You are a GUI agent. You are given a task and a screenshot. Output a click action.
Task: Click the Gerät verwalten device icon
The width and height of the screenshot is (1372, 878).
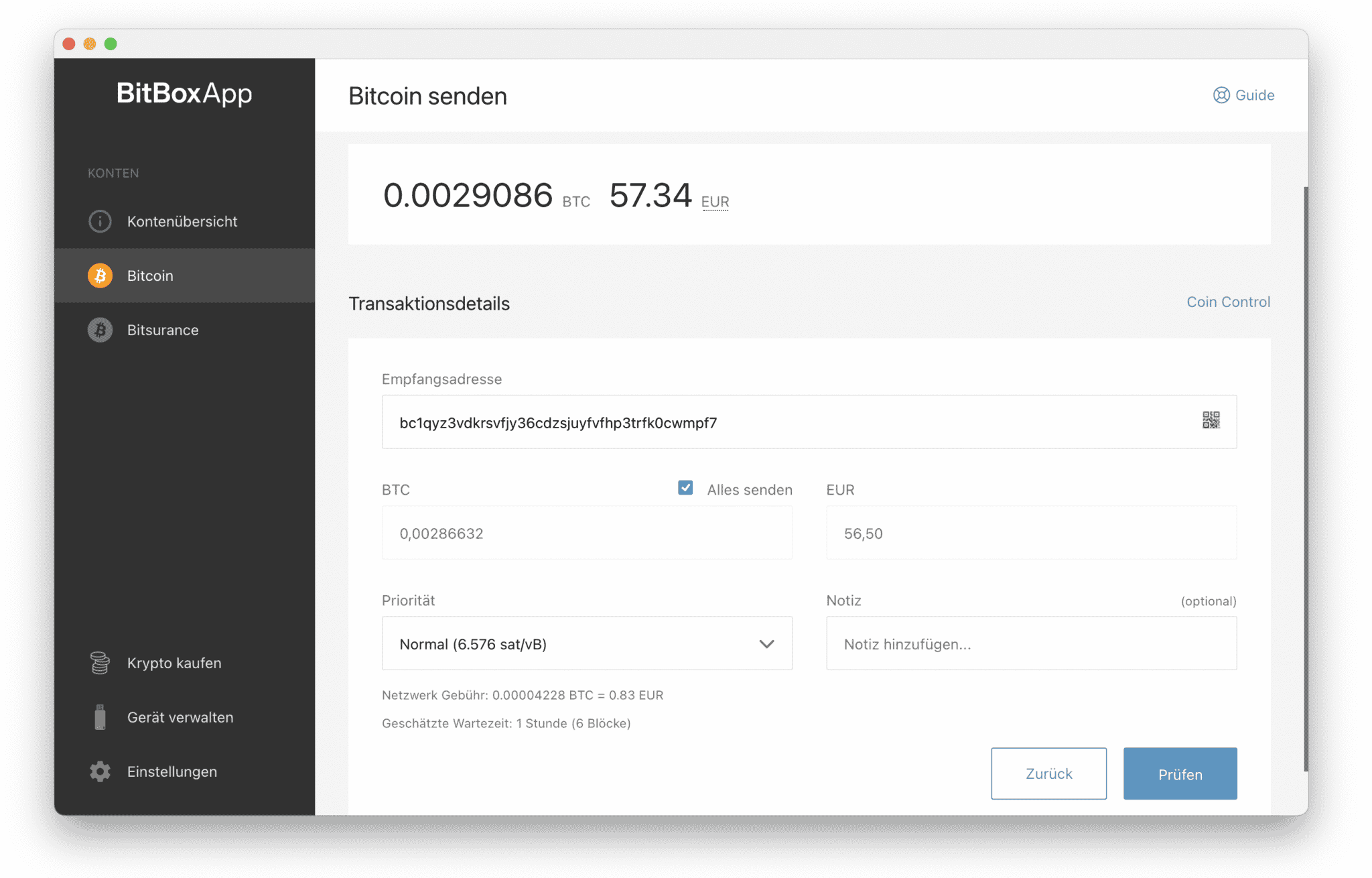click(x=100, y=717)
